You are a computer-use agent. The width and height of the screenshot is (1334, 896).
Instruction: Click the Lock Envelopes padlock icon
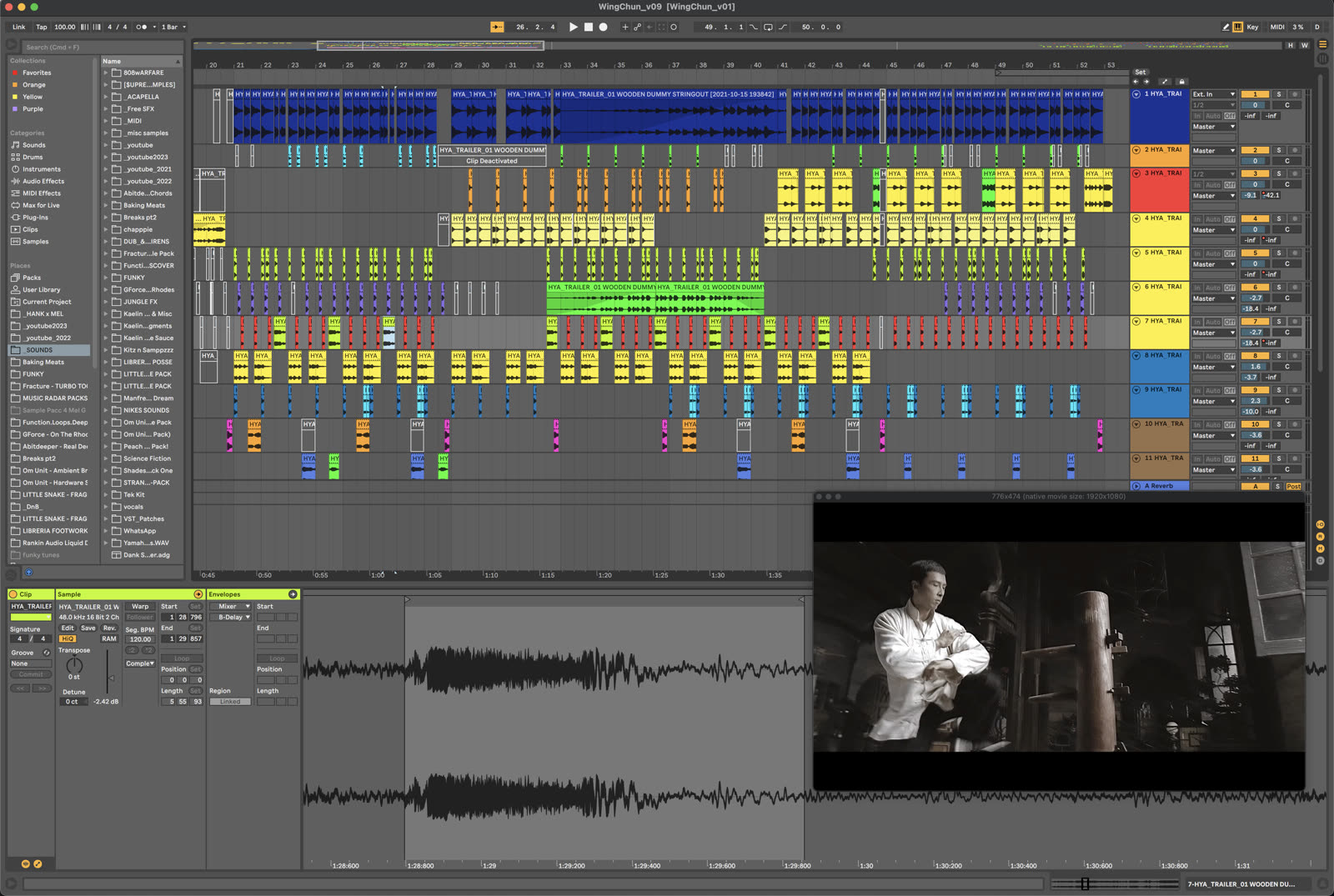tap(1181, 82)
